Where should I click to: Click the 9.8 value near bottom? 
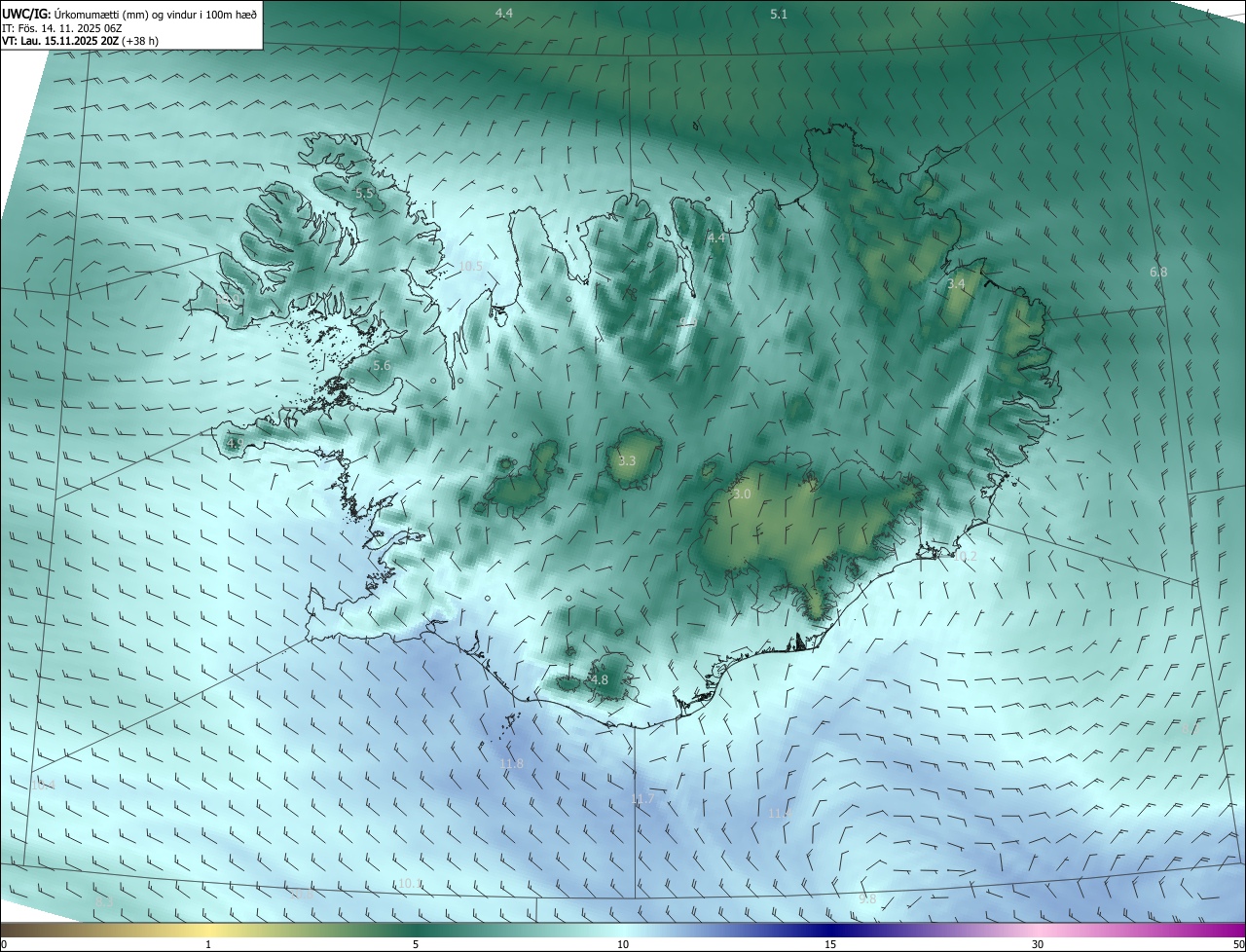[867, 898]
